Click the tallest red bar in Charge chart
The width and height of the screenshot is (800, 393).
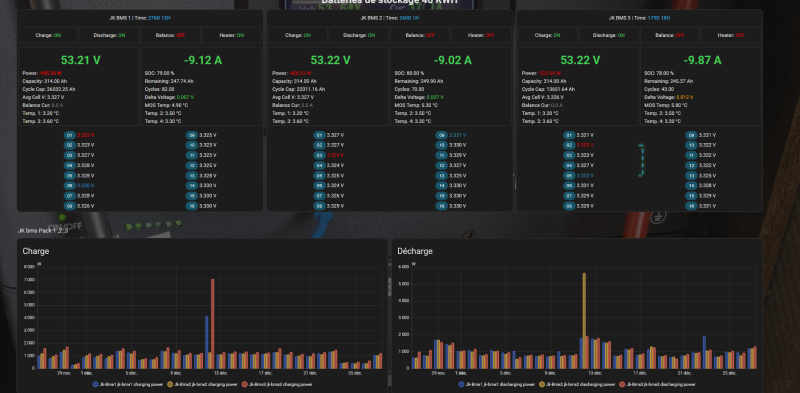coord(213,324)
